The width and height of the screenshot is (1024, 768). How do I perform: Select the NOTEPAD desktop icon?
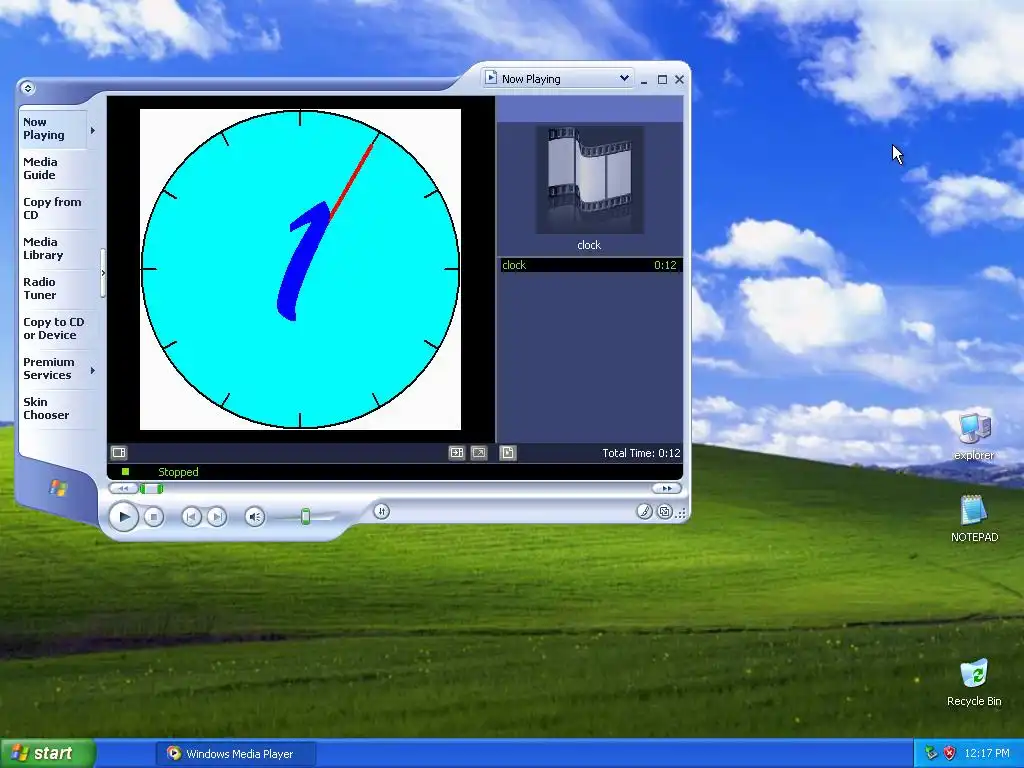pyautogui.click(x=974, y=519)
